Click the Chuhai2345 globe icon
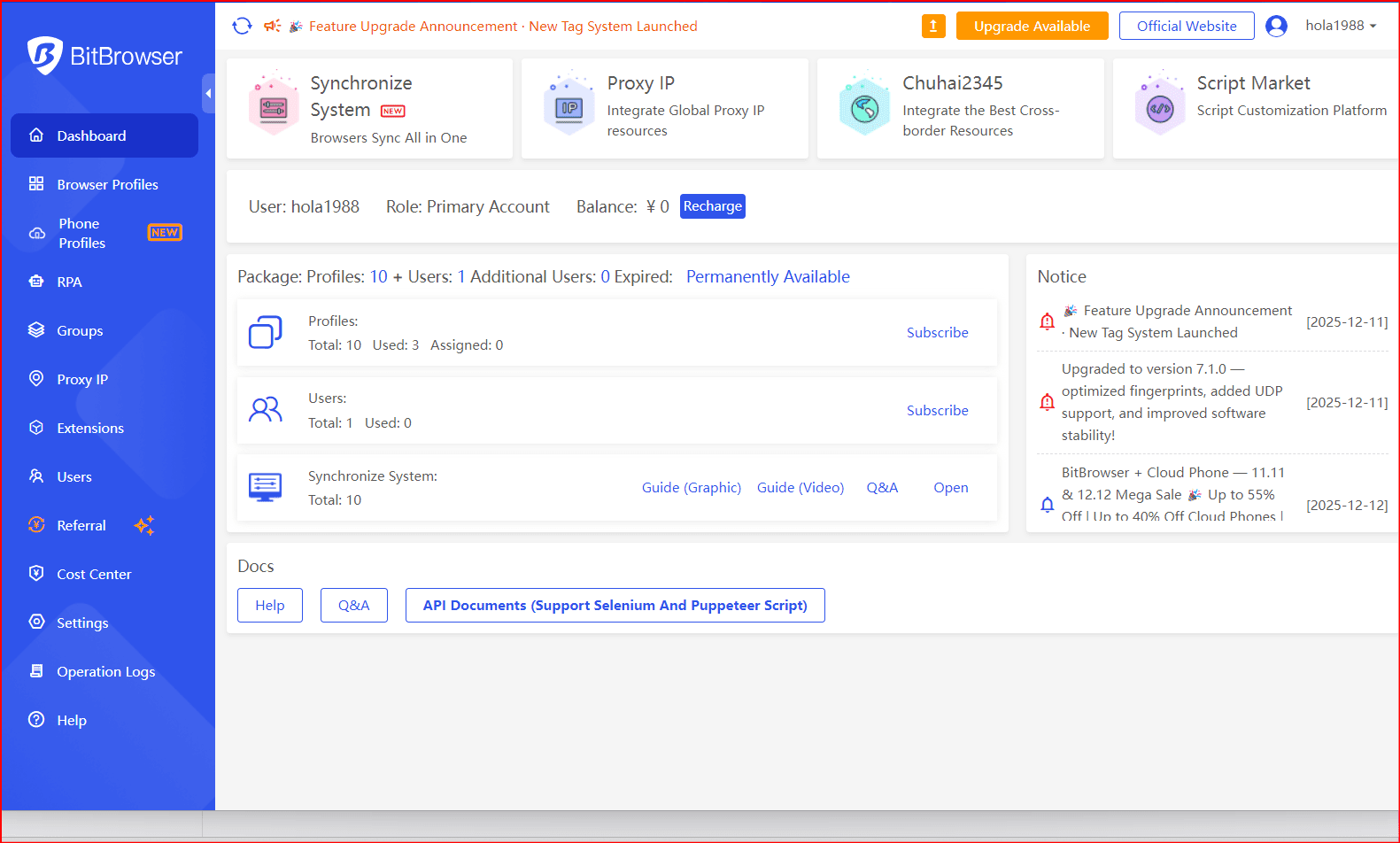 864,108
